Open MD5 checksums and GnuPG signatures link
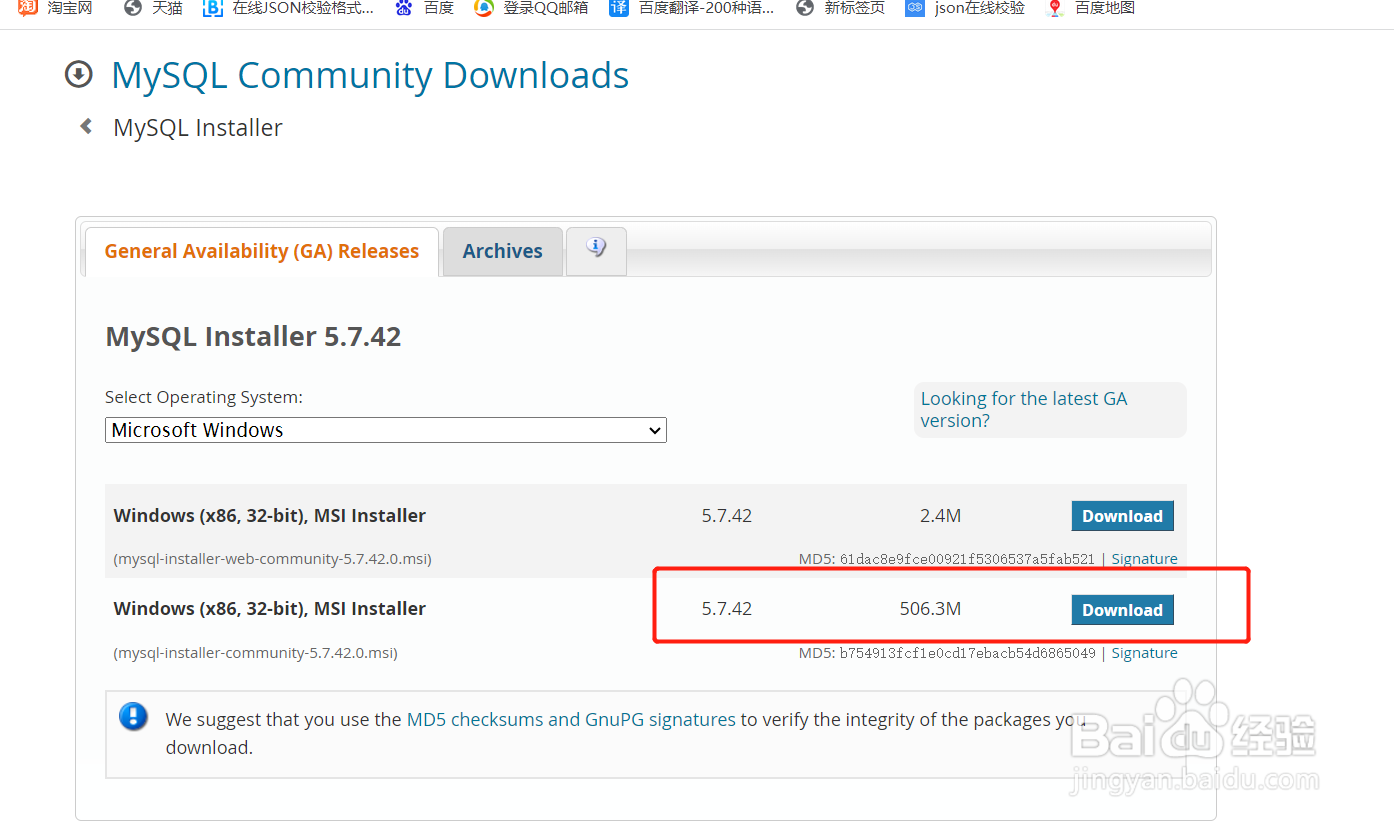1394x827 pixels. click(571, 719)
